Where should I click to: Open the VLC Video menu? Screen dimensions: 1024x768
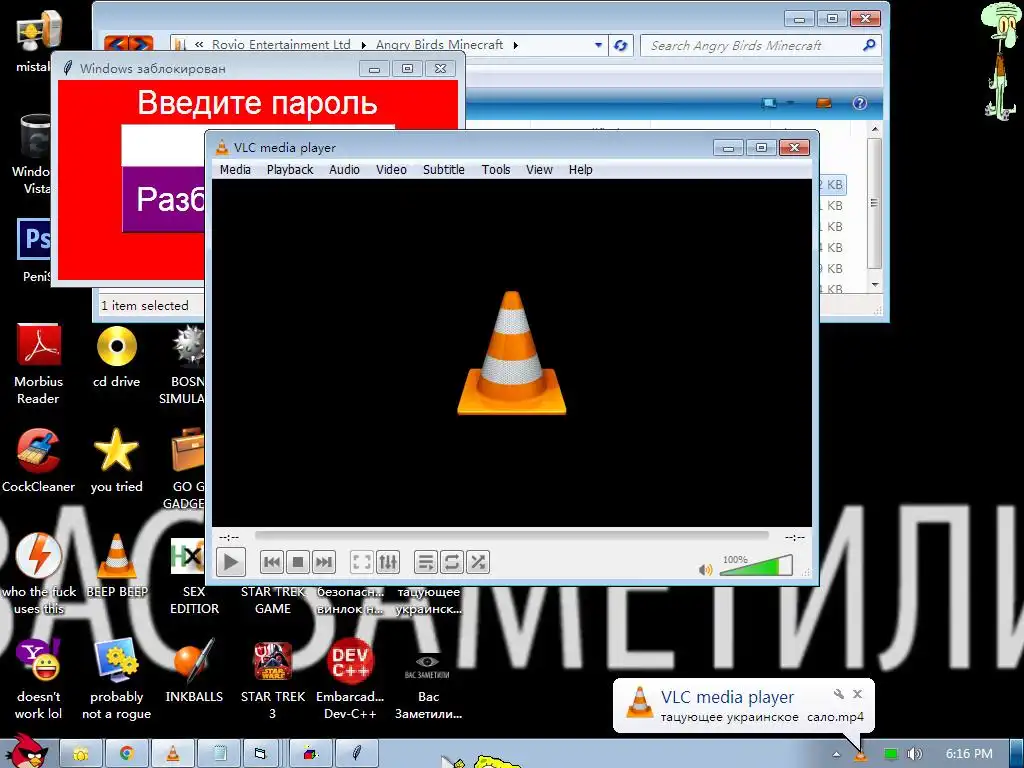point(391,170)
